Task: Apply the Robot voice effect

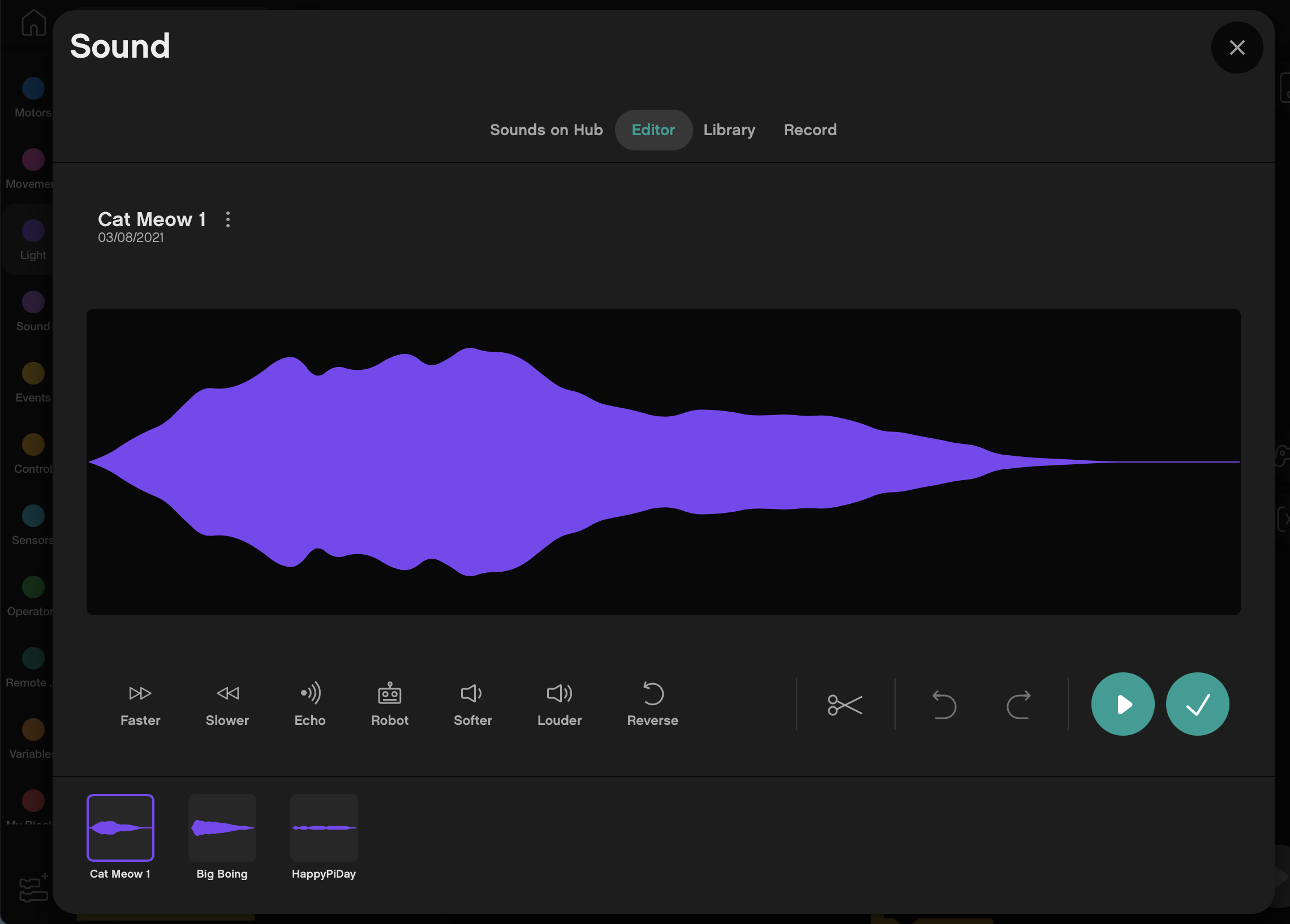Action: click(390, 704)
